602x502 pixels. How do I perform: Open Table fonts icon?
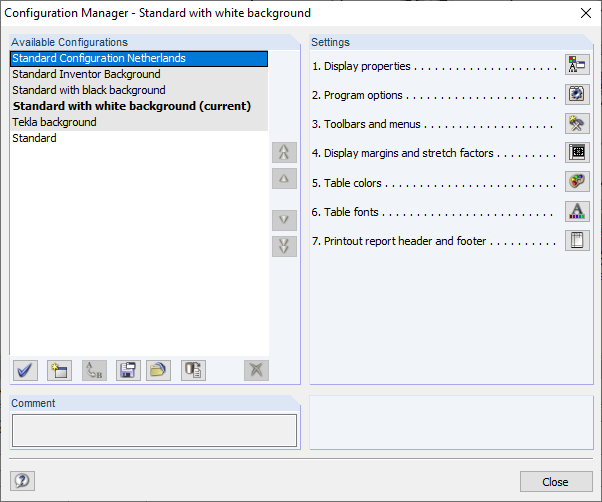click(x=577, y=211)
